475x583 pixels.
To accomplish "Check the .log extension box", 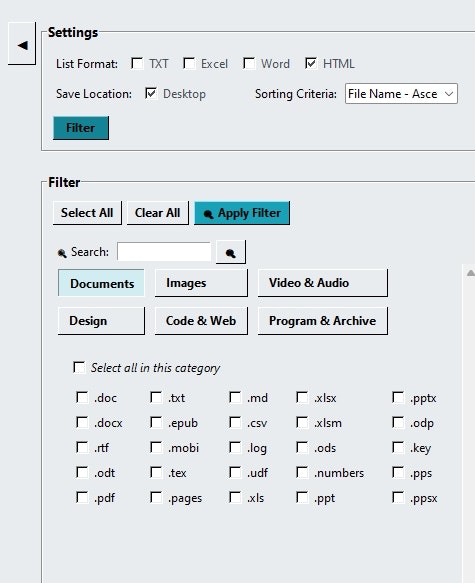I will [235, 447].
